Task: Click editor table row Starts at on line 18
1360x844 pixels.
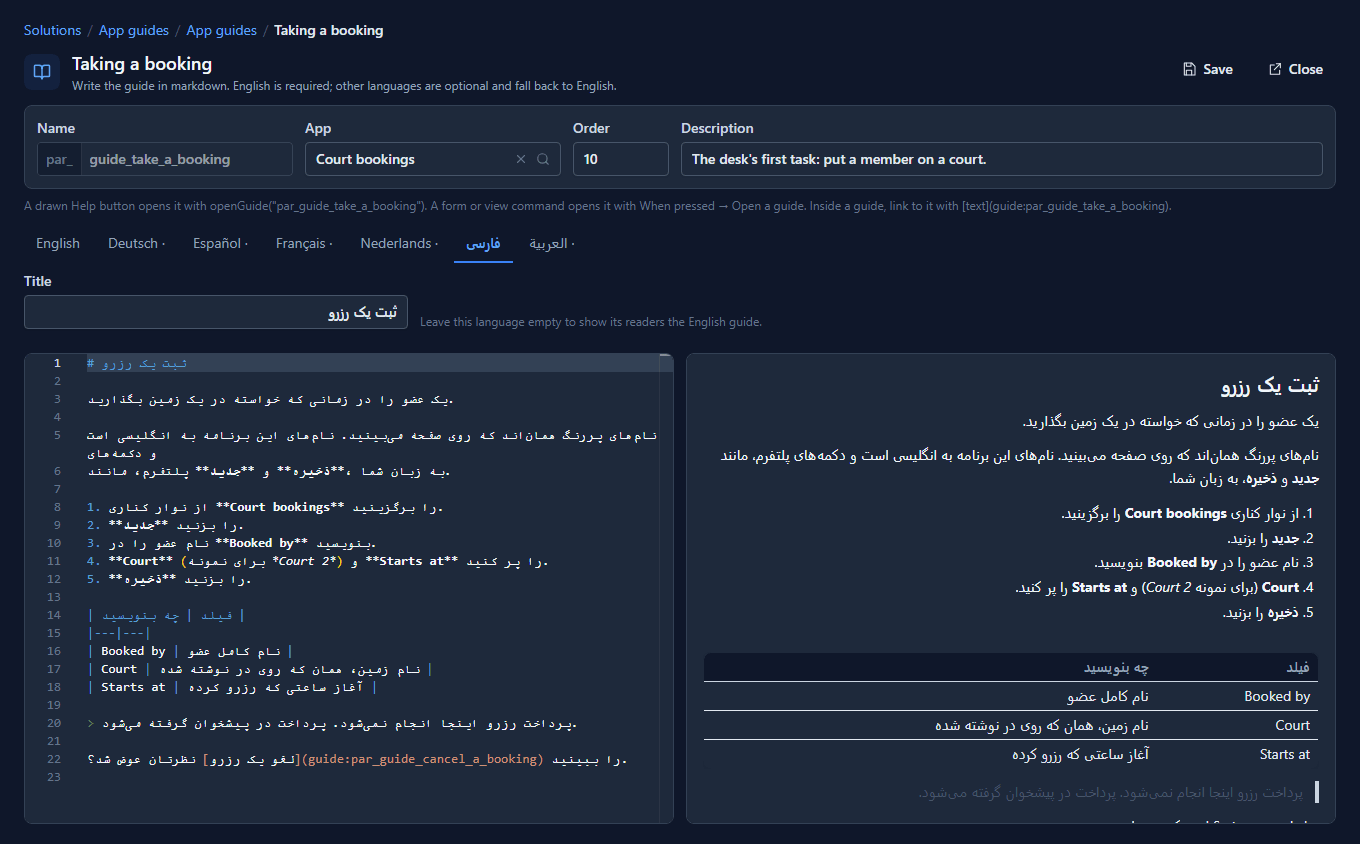Action: [232, 687]
